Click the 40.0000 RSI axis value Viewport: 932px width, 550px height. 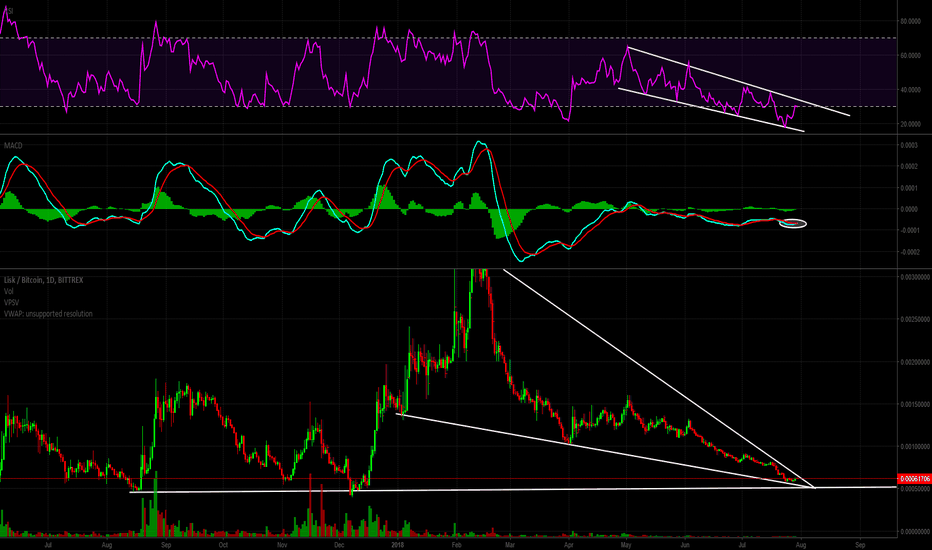(911, 90)
